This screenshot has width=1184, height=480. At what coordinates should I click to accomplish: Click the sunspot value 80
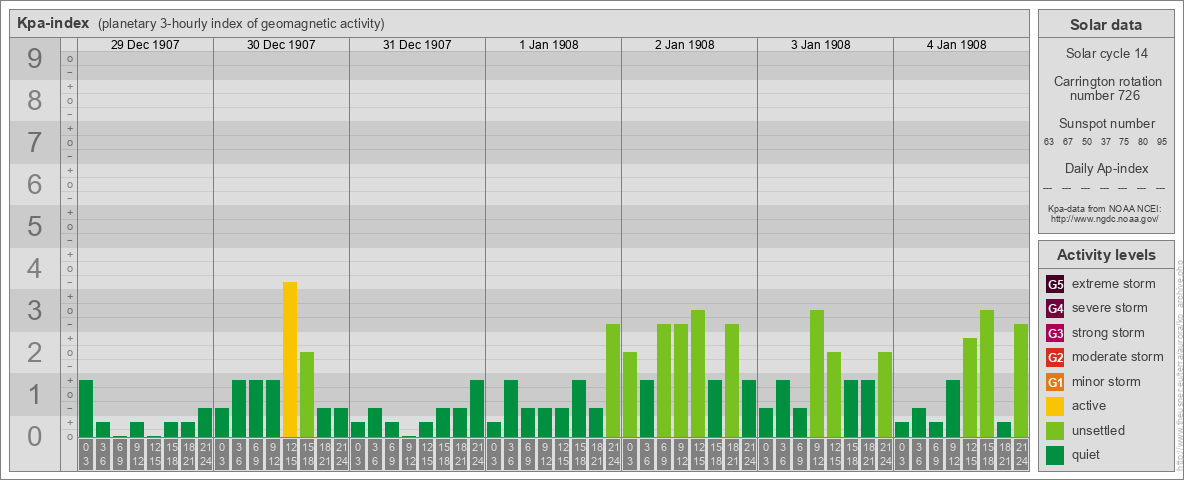1143,142
